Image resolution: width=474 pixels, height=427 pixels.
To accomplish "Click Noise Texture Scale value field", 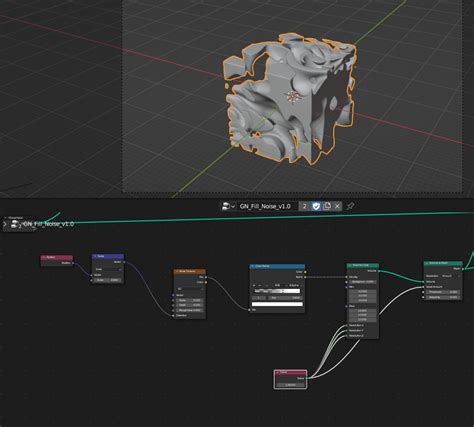I will click(x=189, y=300).
